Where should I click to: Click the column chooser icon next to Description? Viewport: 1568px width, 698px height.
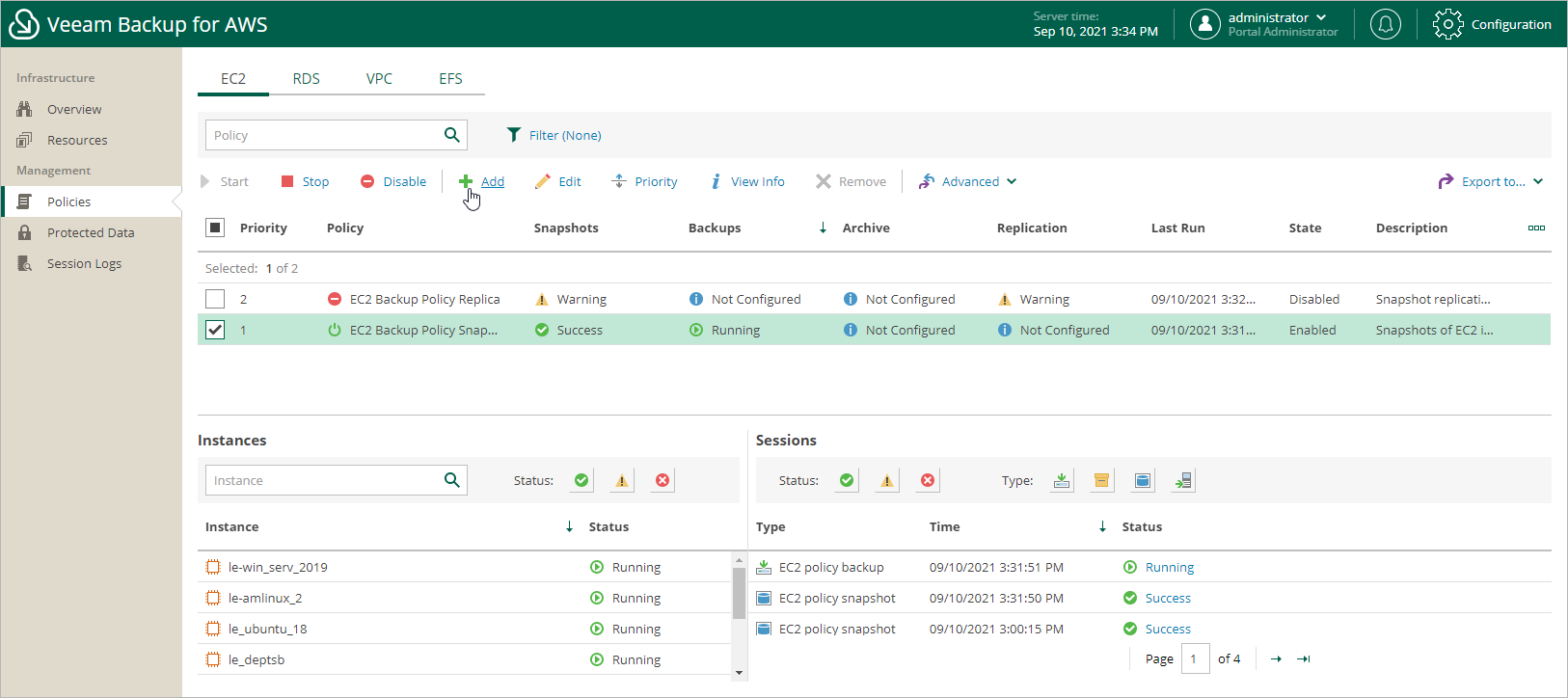pyautogui.click(x=1536, y=228)
